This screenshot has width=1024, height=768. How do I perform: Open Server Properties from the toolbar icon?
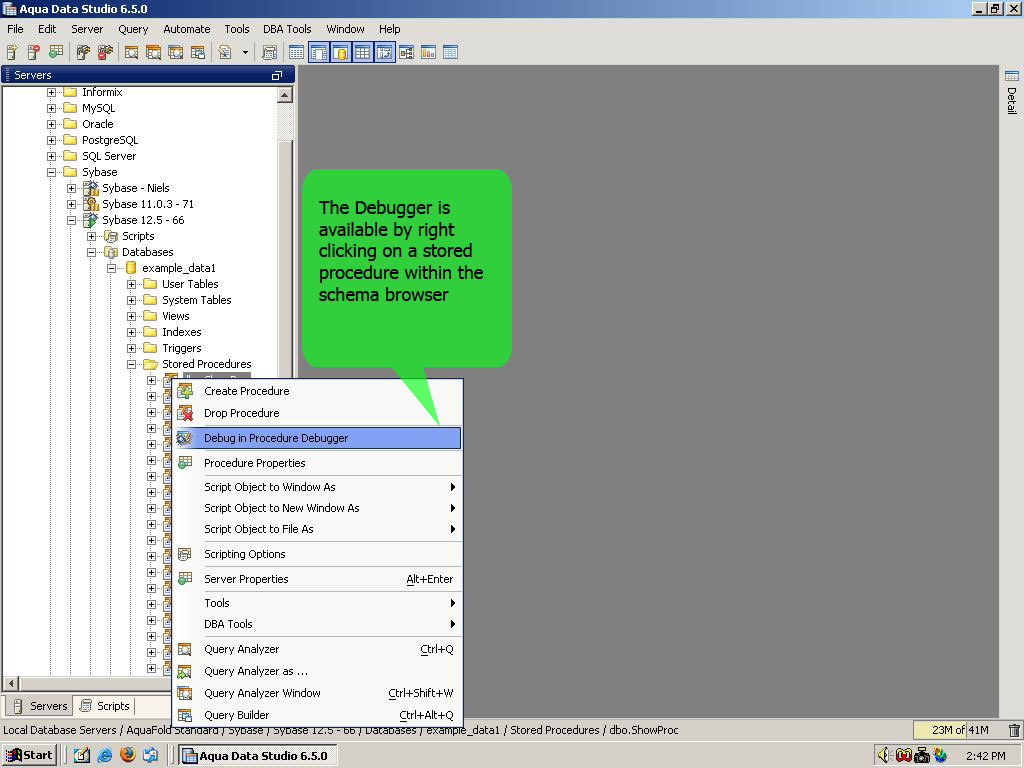pyautogui.click(x=56, y=52)
